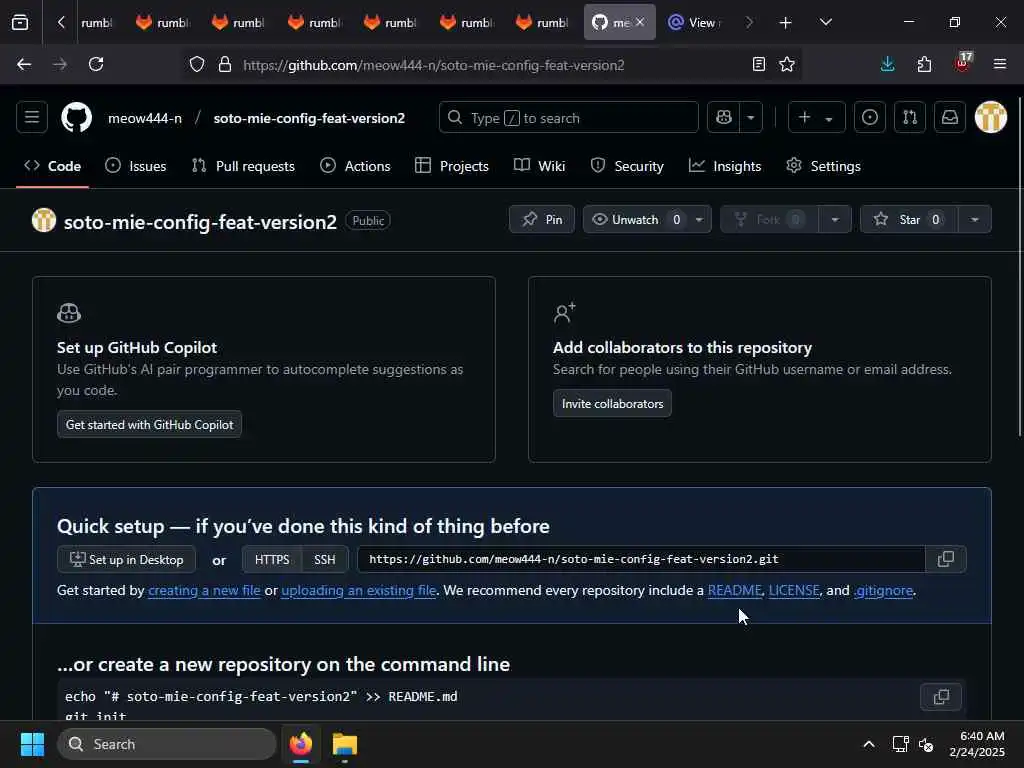Open the Security tab

(627, 166)
